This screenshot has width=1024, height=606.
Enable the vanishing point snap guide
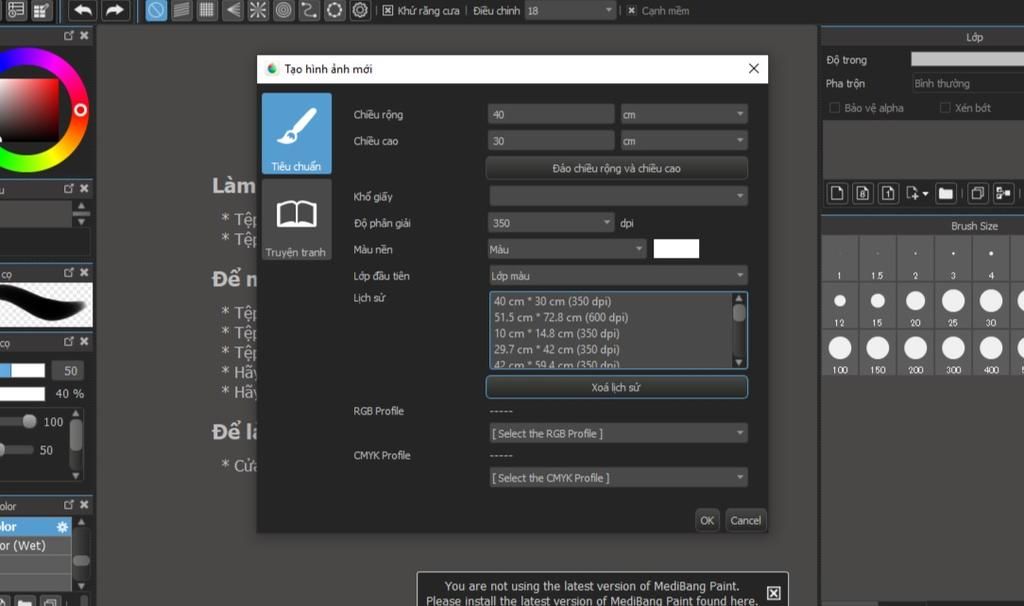point(232,10)
